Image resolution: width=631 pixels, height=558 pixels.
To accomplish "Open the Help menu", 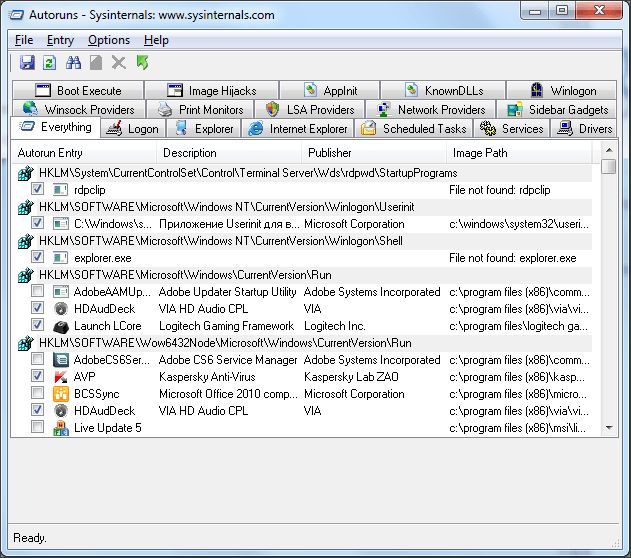I will (156, 40).
